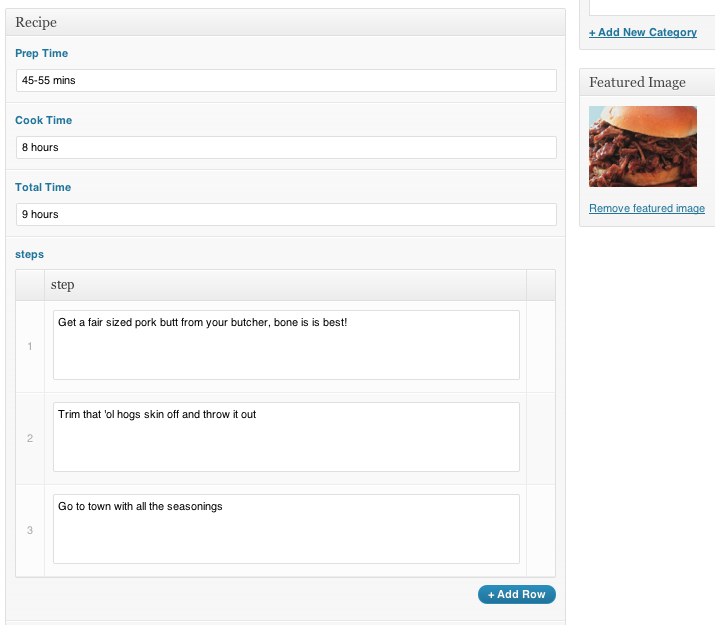Click the Prep Time label
This screenshot has width=715, height=625.
[x=42, y=53]
